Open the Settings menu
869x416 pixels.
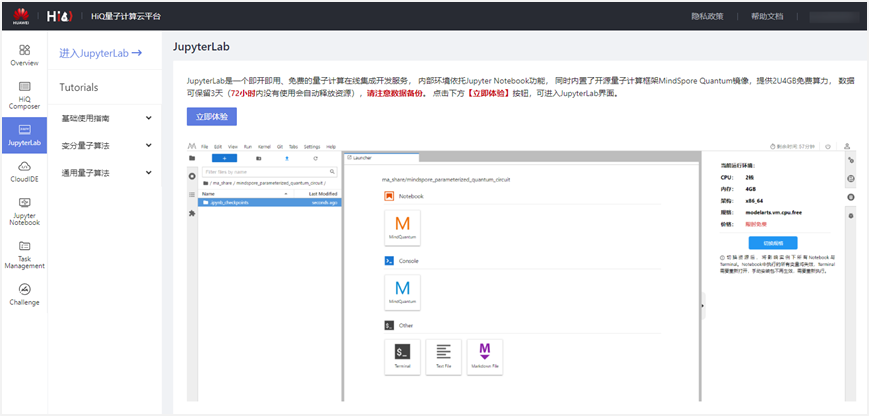(x=312, y=147)
